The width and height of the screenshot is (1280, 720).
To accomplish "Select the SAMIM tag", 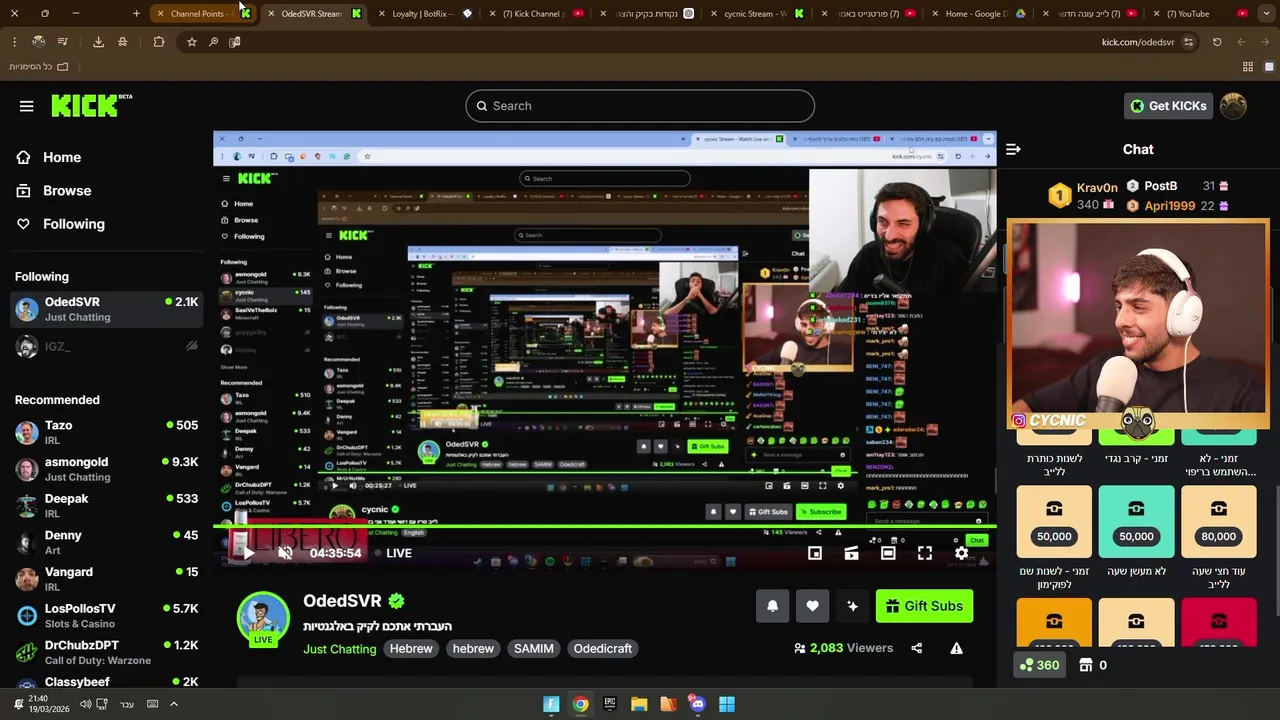I will (x=533, y=649).
